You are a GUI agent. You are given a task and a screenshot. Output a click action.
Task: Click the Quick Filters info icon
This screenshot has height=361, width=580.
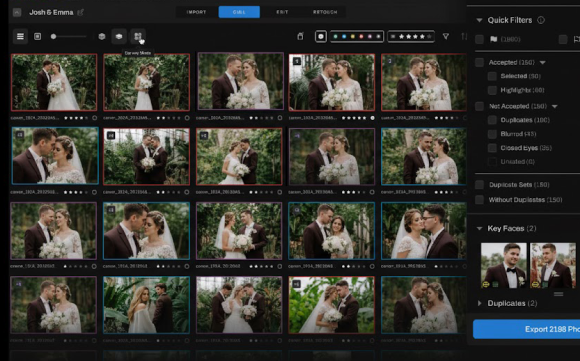tap(541, 20)
